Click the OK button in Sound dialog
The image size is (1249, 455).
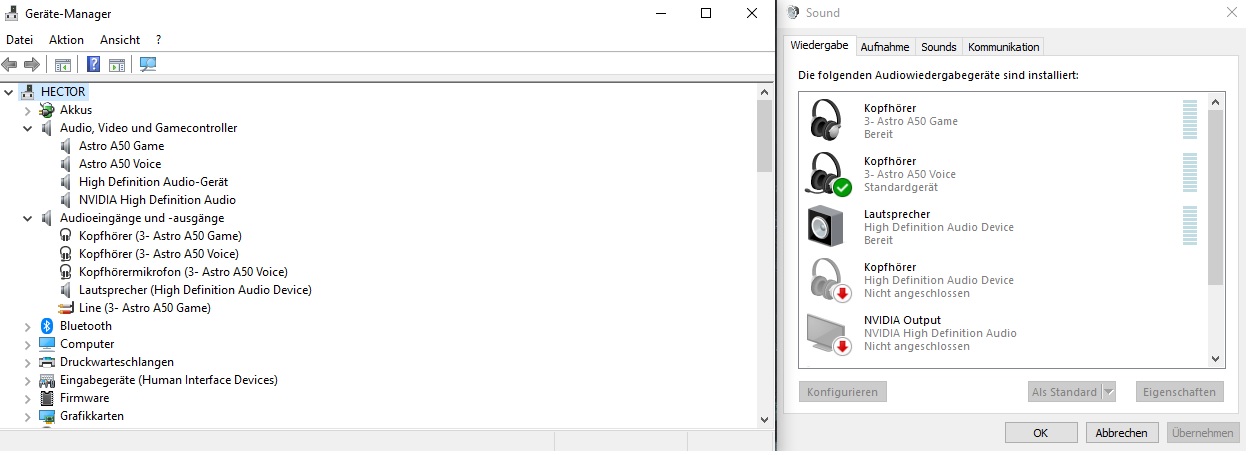(1041, 433)
